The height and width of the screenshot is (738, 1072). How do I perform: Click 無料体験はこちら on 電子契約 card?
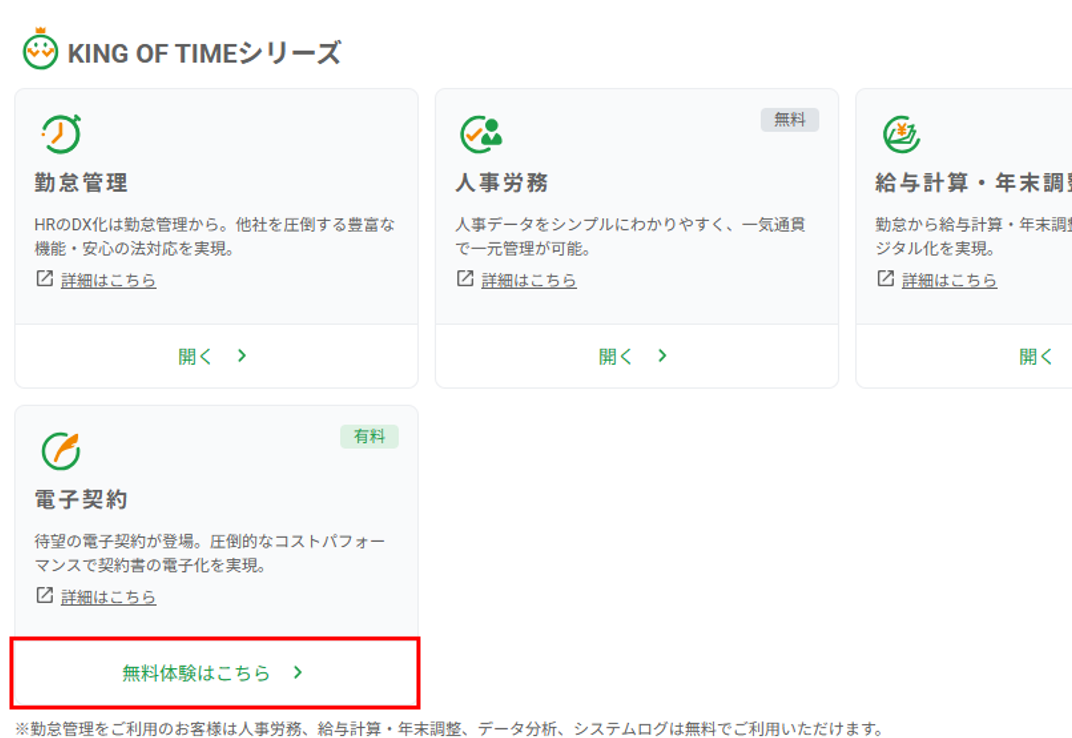215,673
